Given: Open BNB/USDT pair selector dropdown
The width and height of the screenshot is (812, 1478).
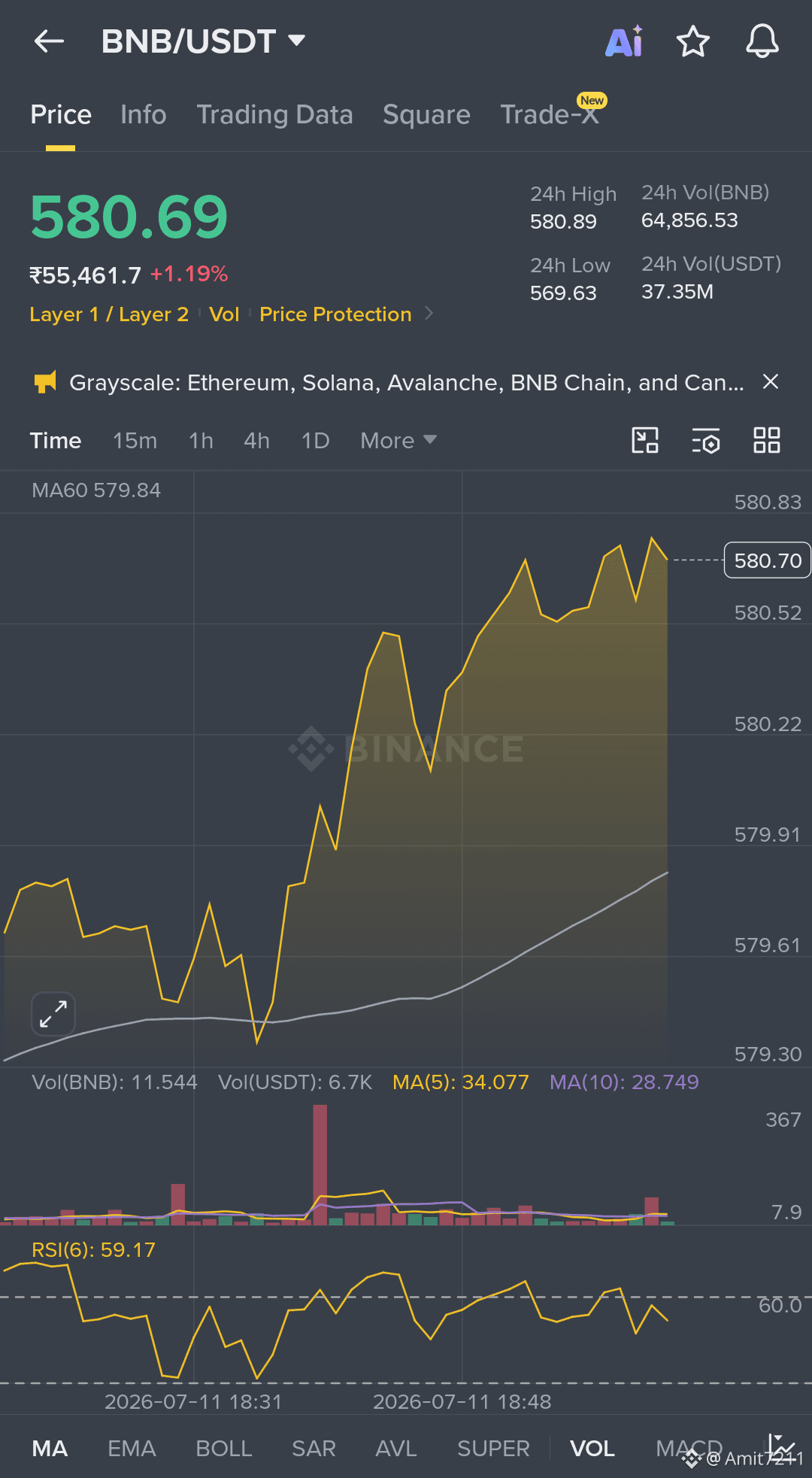Looking at the screenshot, I should point(203,41).
